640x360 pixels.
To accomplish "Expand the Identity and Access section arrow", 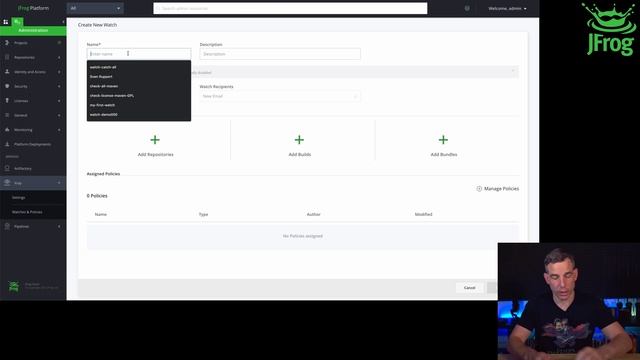I will pyautogui.click(x=59, y=72).
